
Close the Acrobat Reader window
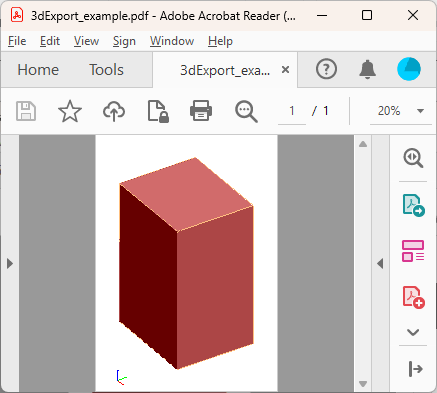413,15
